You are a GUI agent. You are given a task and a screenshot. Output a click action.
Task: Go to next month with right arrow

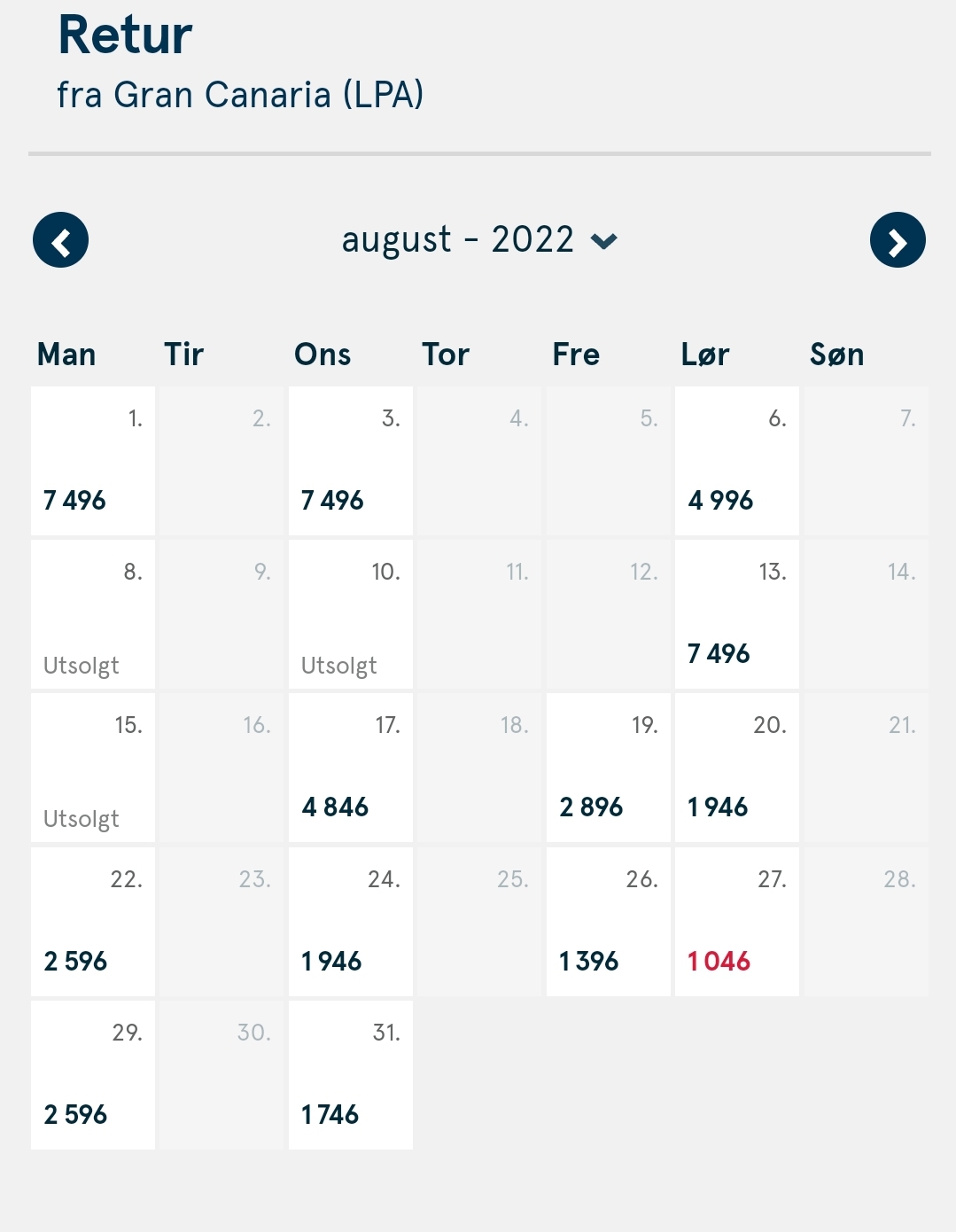pos(898,240)
